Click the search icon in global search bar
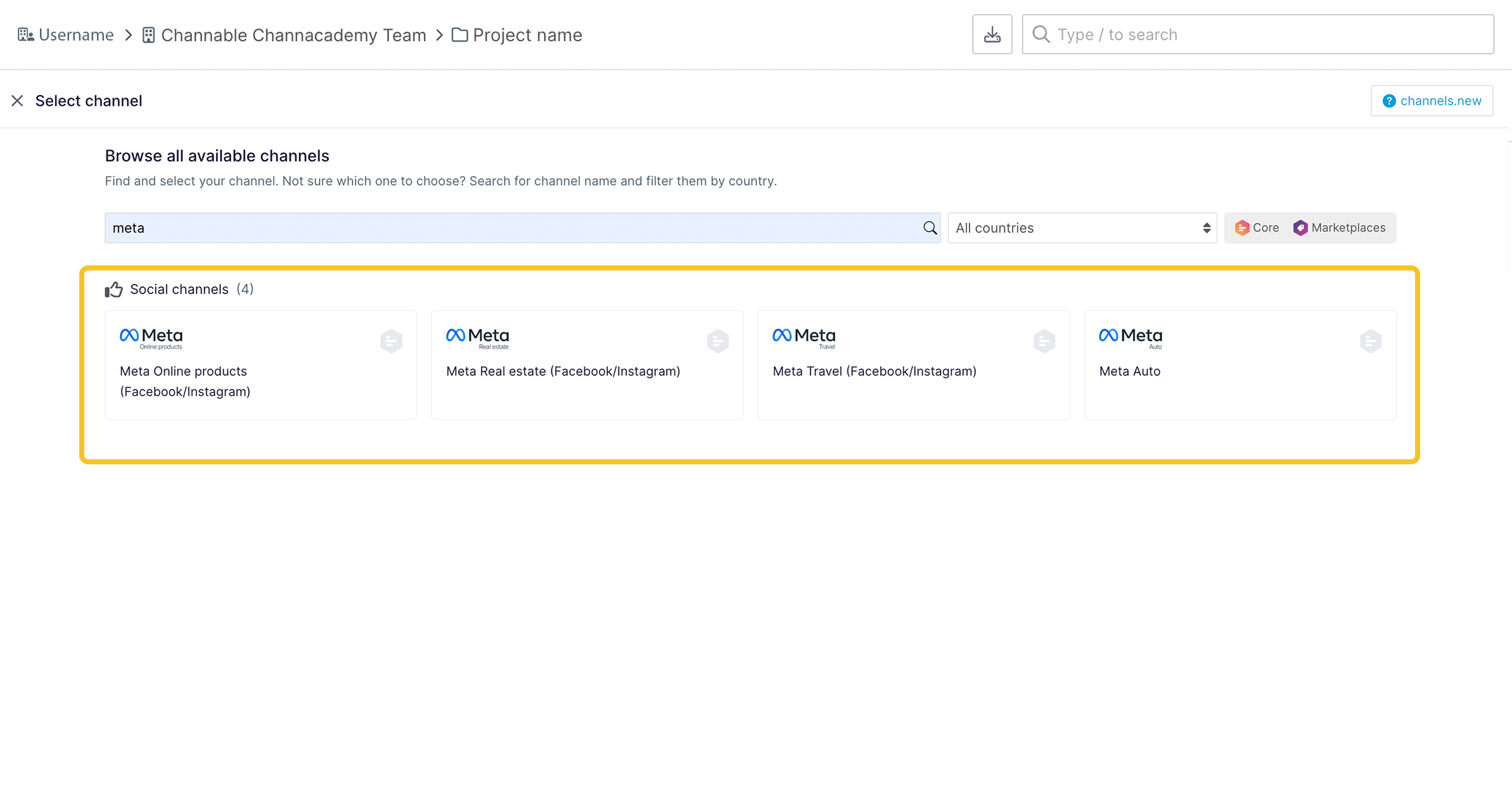The image size is (1512, 800). click(1041, 34)
